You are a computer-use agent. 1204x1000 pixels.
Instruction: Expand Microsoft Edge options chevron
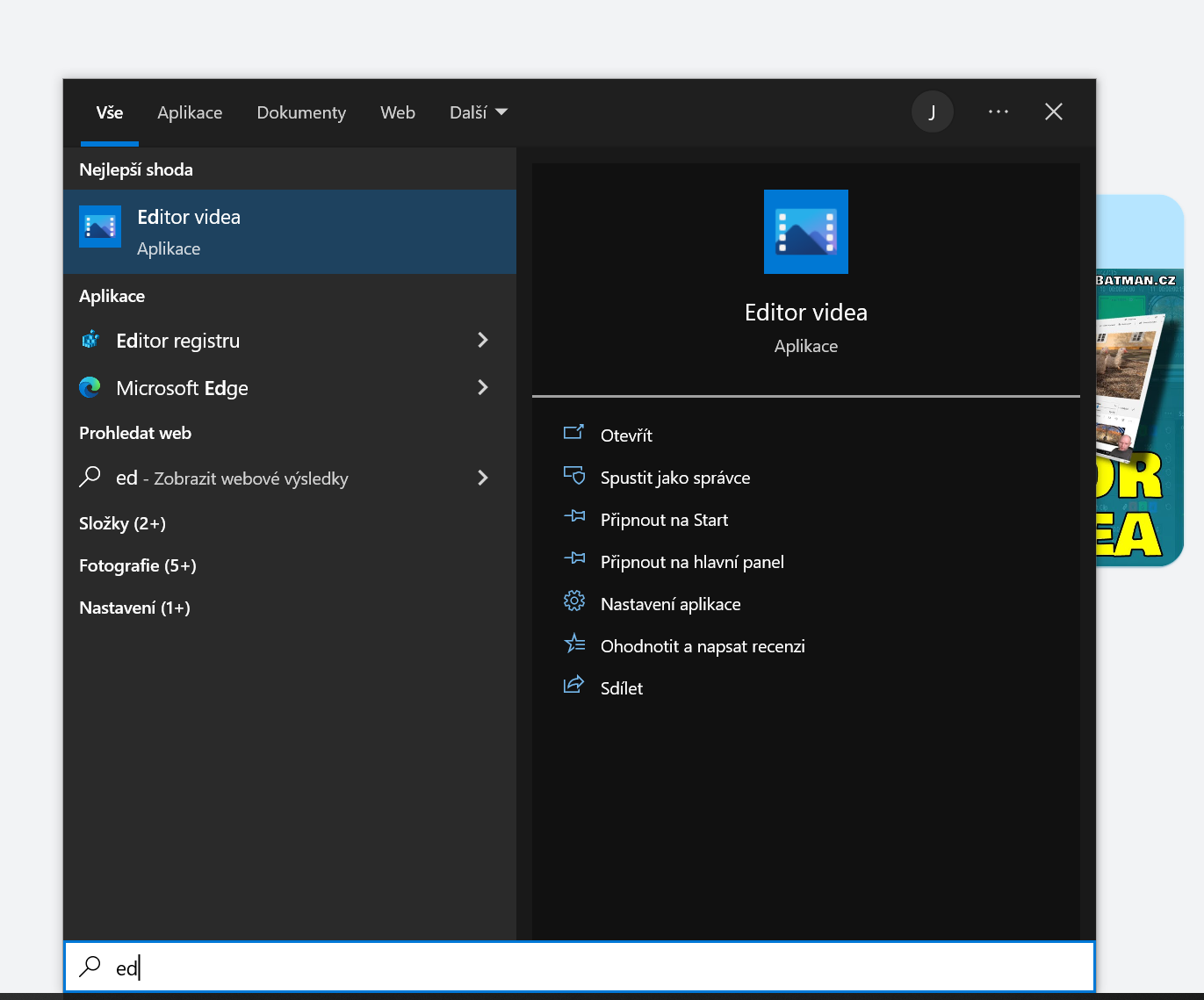[x=482, y=387]
